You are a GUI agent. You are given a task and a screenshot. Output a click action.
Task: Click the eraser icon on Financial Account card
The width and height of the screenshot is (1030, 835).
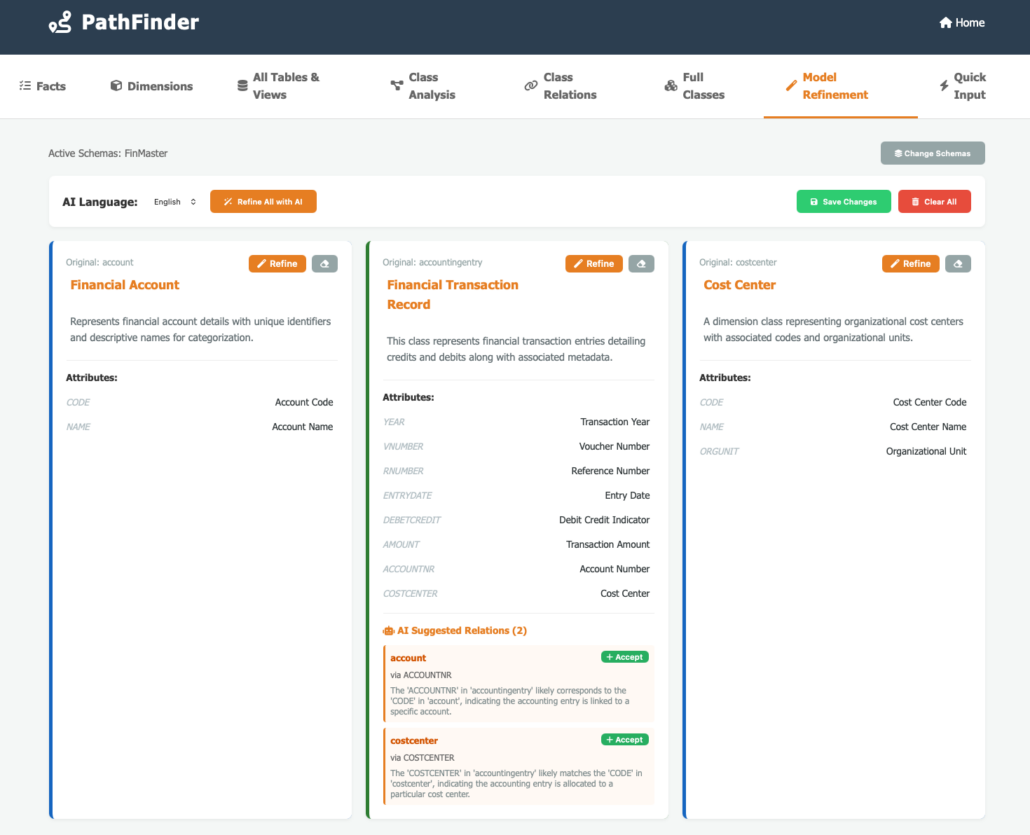(x=324, y=264)
